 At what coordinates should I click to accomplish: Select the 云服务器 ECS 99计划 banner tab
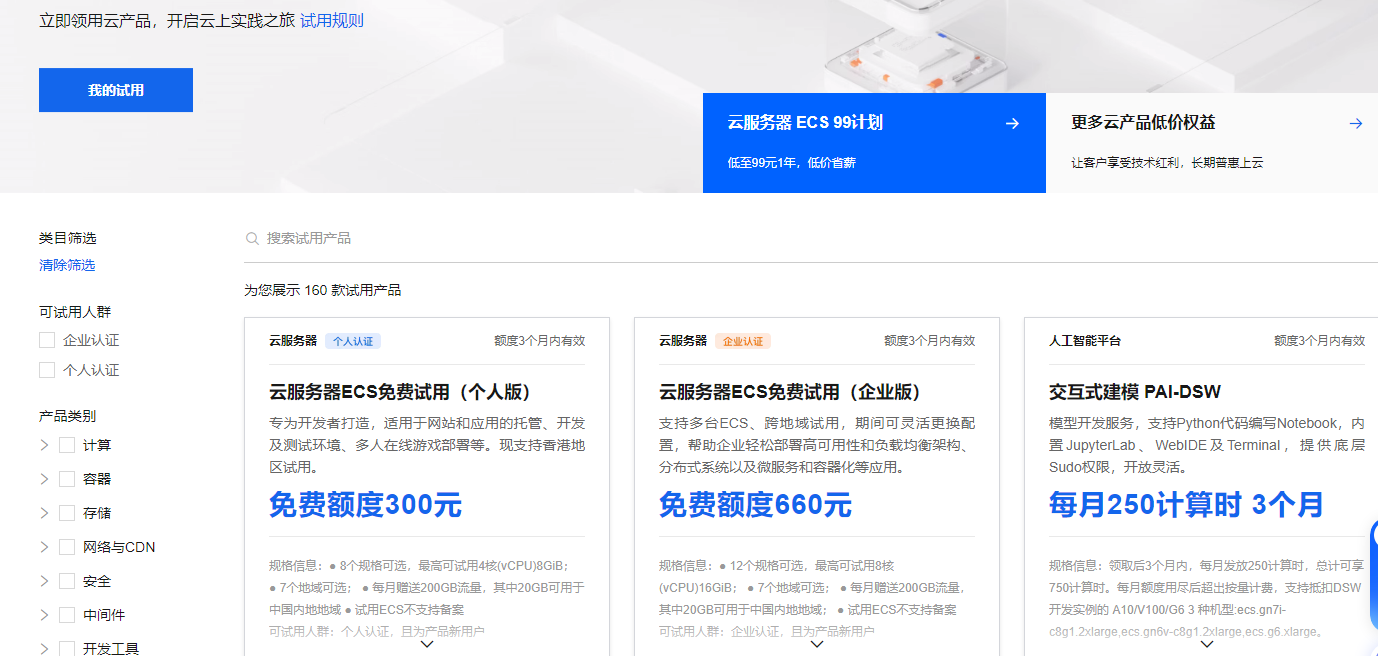(x=873, y=142)
